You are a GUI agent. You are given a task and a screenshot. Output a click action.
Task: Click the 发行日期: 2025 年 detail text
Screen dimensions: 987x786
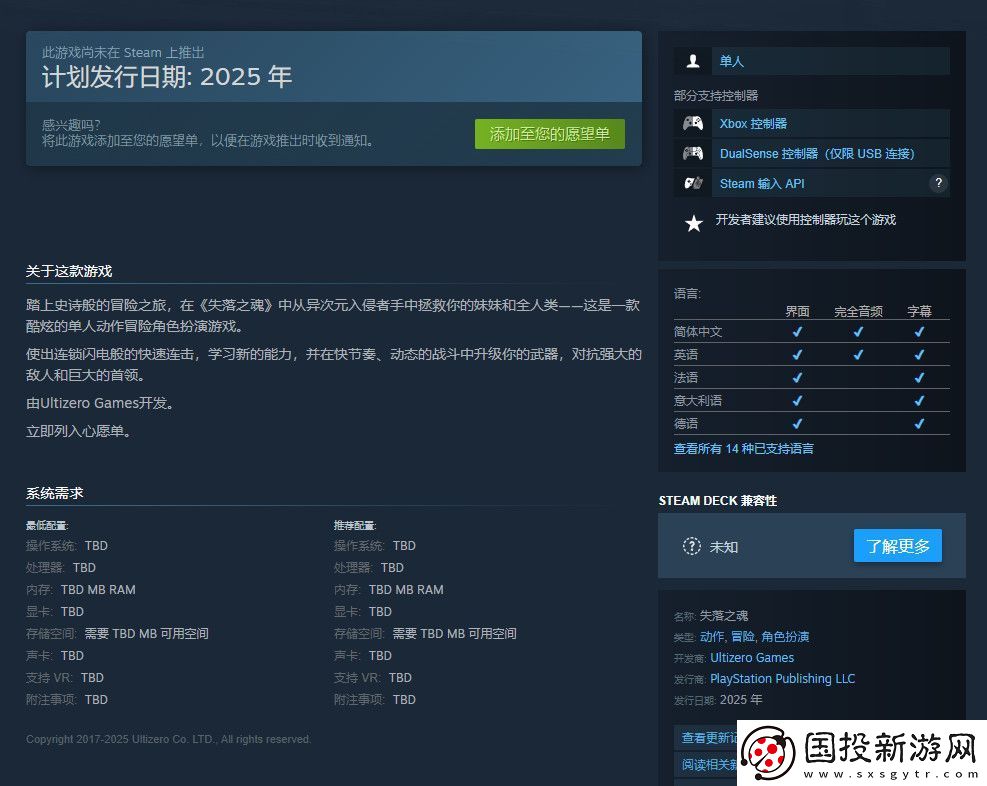tap(718, 700)
